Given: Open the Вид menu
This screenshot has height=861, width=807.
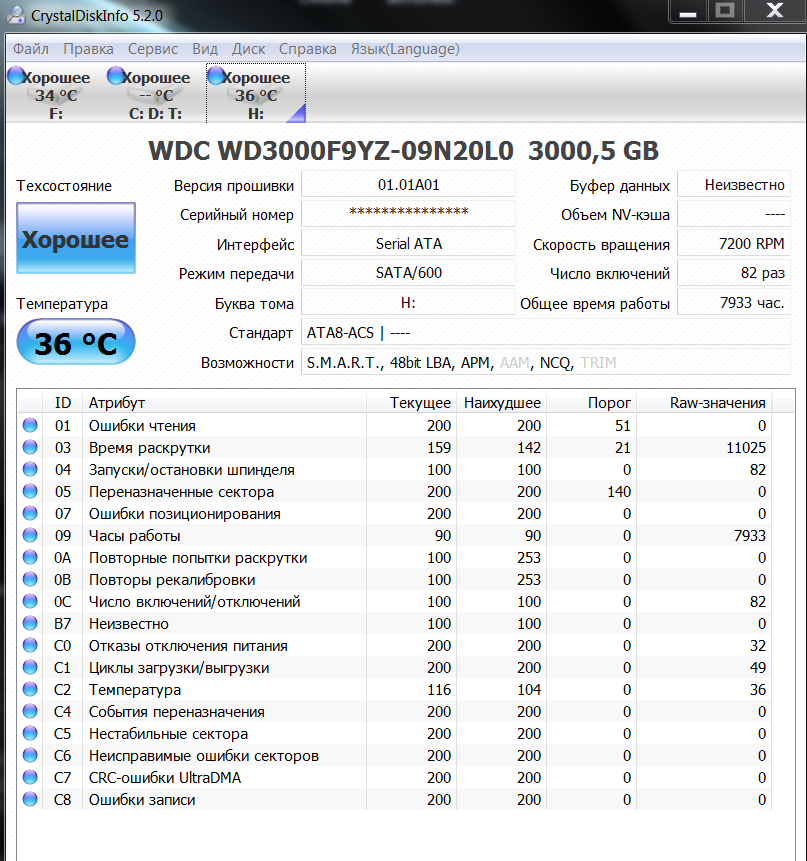Looking at the screenshot, I should point(205,49).
